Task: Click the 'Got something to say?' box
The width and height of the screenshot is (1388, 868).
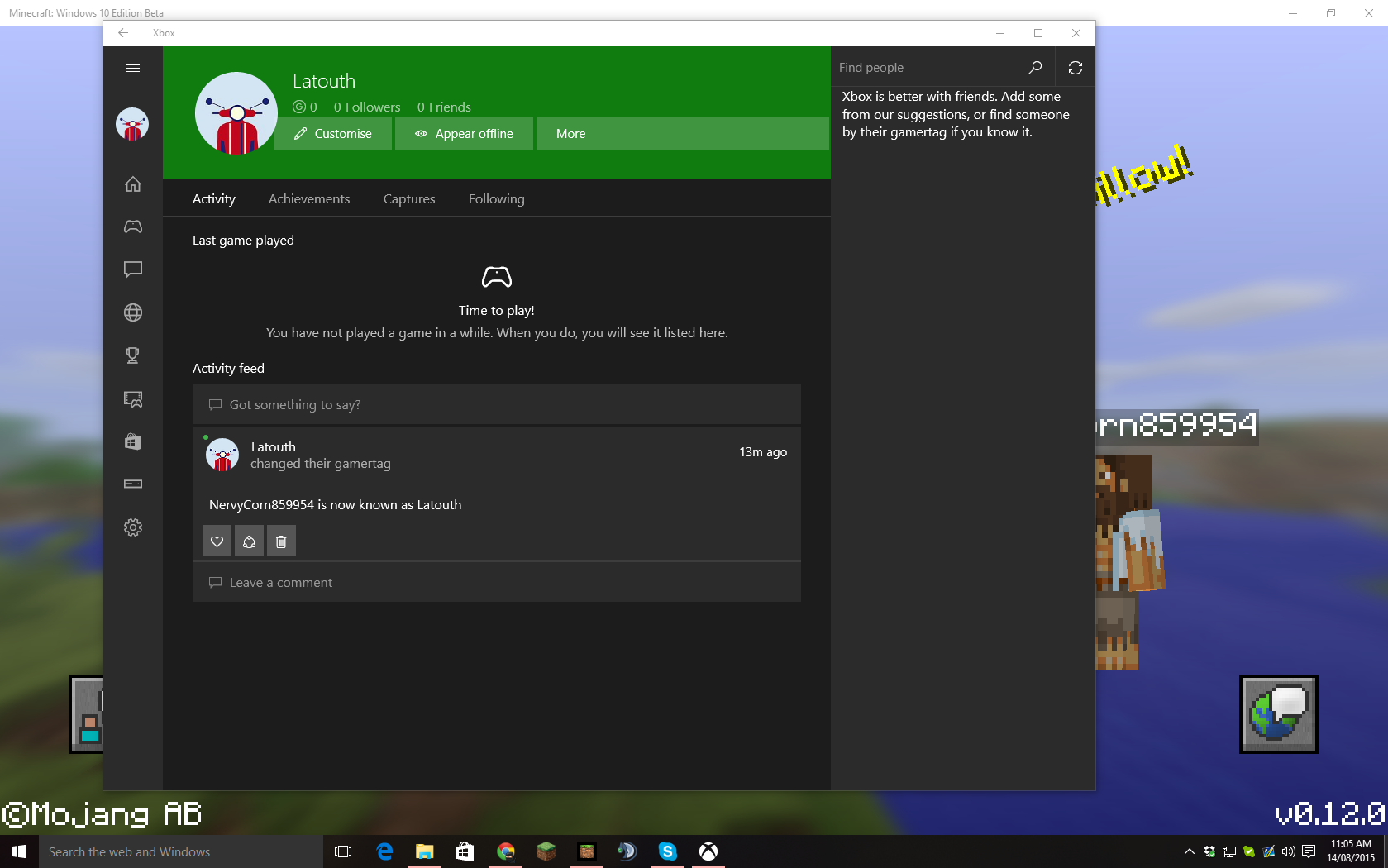Action: [x=497, y=404]
